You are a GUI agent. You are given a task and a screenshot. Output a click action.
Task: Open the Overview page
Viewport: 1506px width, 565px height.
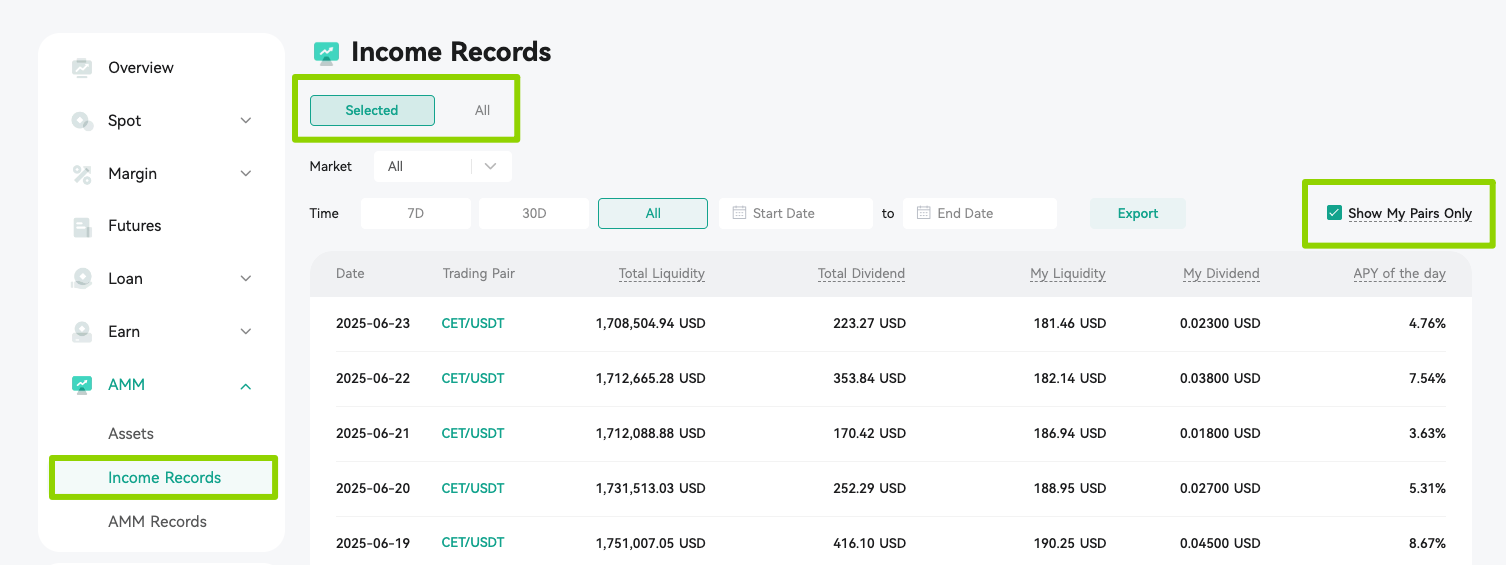pos(141,68)
